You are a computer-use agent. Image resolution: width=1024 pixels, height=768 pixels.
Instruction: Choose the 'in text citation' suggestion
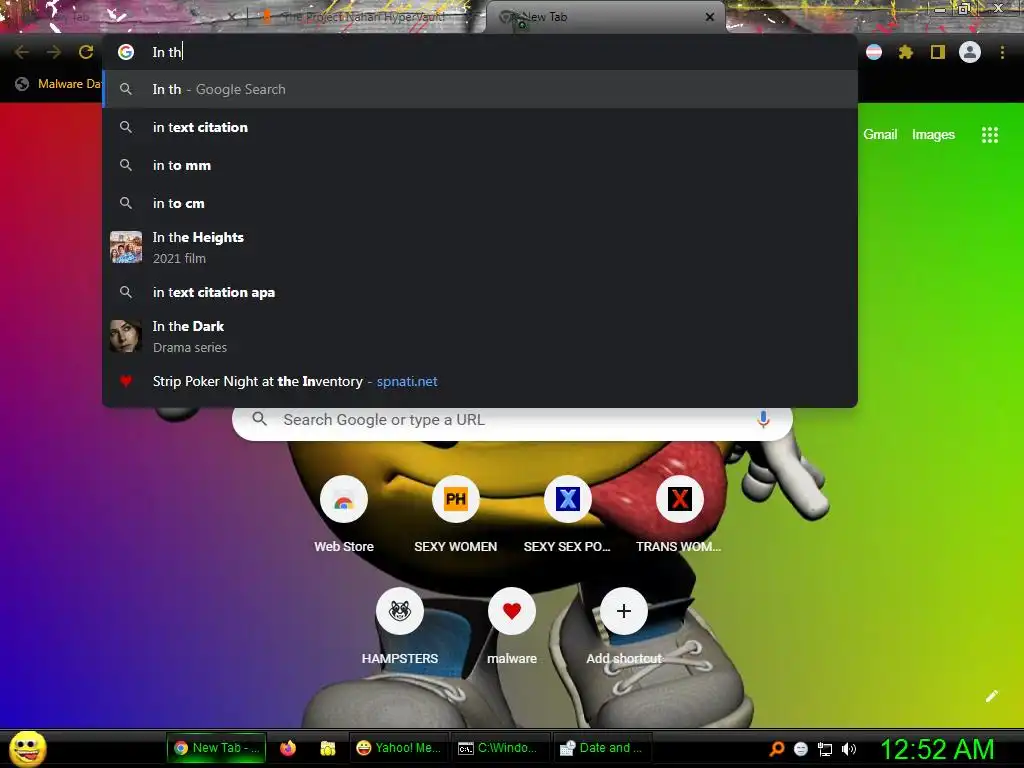(480, 127)
